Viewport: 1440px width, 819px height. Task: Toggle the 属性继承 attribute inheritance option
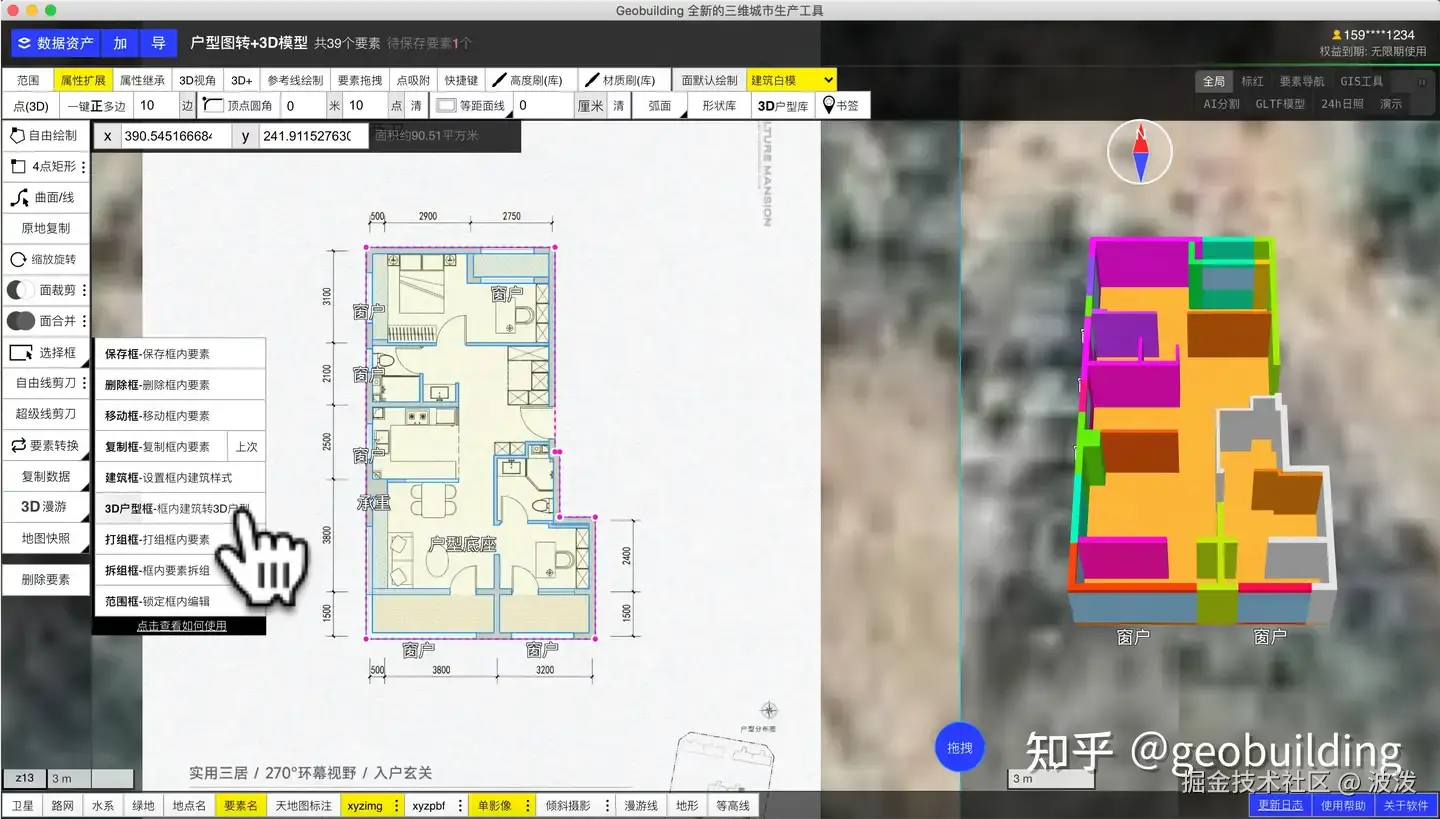click(143, 80)
